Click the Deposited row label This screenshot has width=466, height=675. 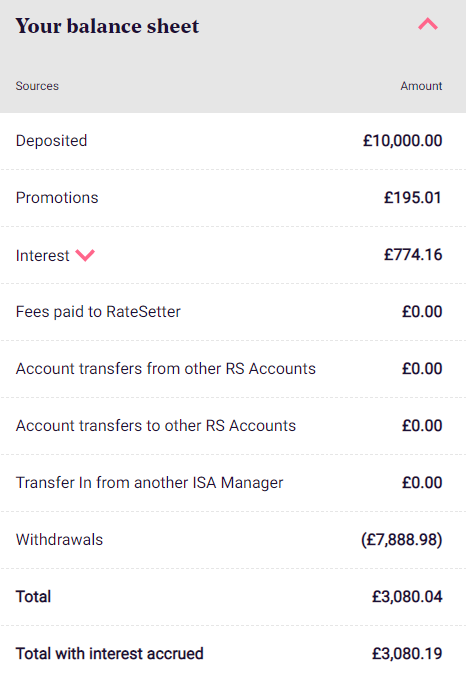coord(51,141)
